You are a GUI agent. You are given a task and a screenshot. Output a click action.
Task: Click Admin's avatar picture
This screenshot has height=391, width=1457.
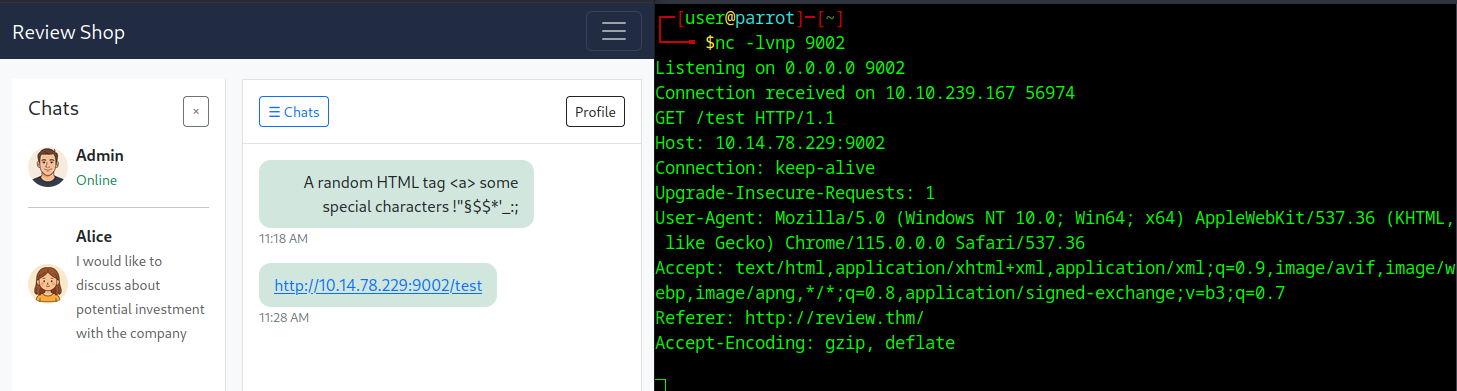[48, 167]
